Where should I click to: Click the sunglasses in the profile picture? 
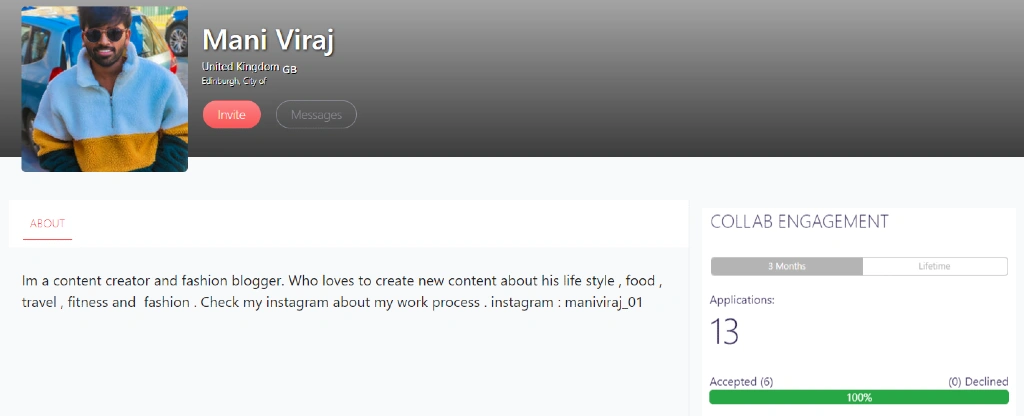(x=103, y=34)
